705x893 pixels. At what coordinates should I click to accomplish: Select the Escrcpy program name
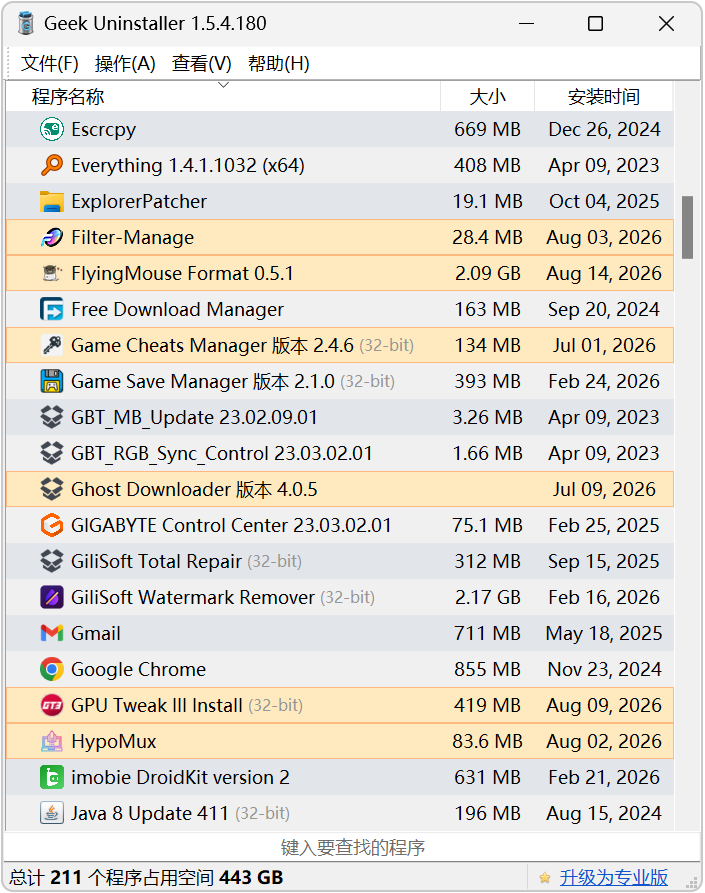[104, 129]
